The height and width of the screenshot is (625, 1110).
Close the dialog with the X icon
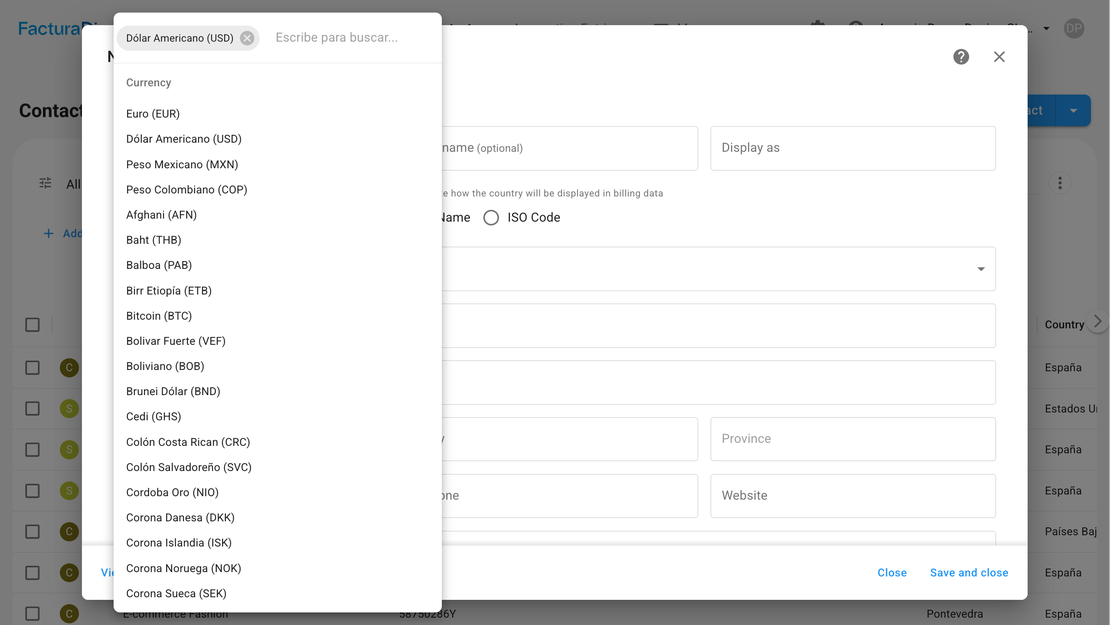(999, 57)
